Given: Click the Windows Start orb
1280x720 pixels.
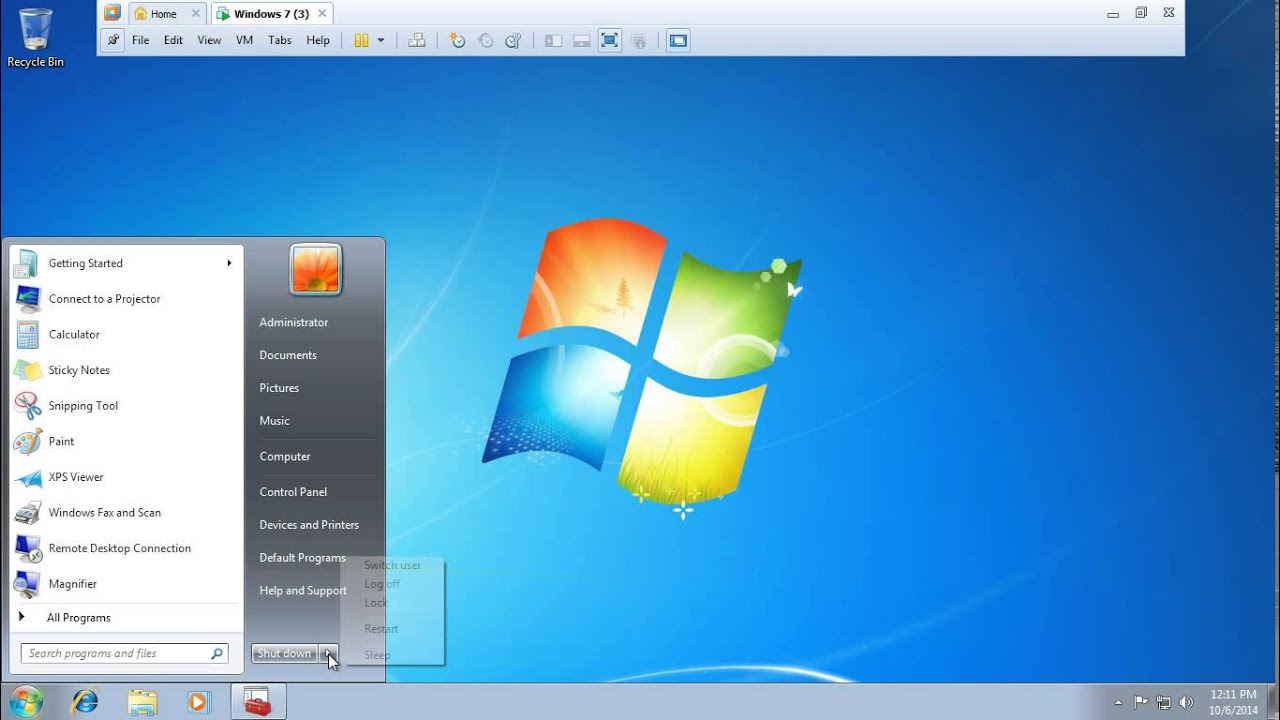Looking at the screenshot, I should 26,701.
